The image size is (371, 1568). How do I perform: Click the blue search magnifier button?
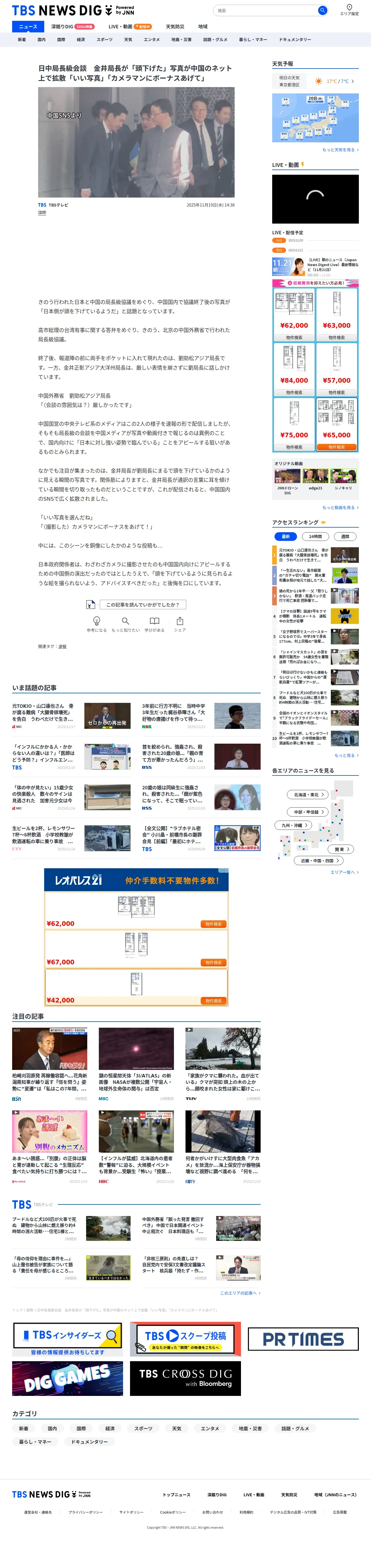coord(322,10)
